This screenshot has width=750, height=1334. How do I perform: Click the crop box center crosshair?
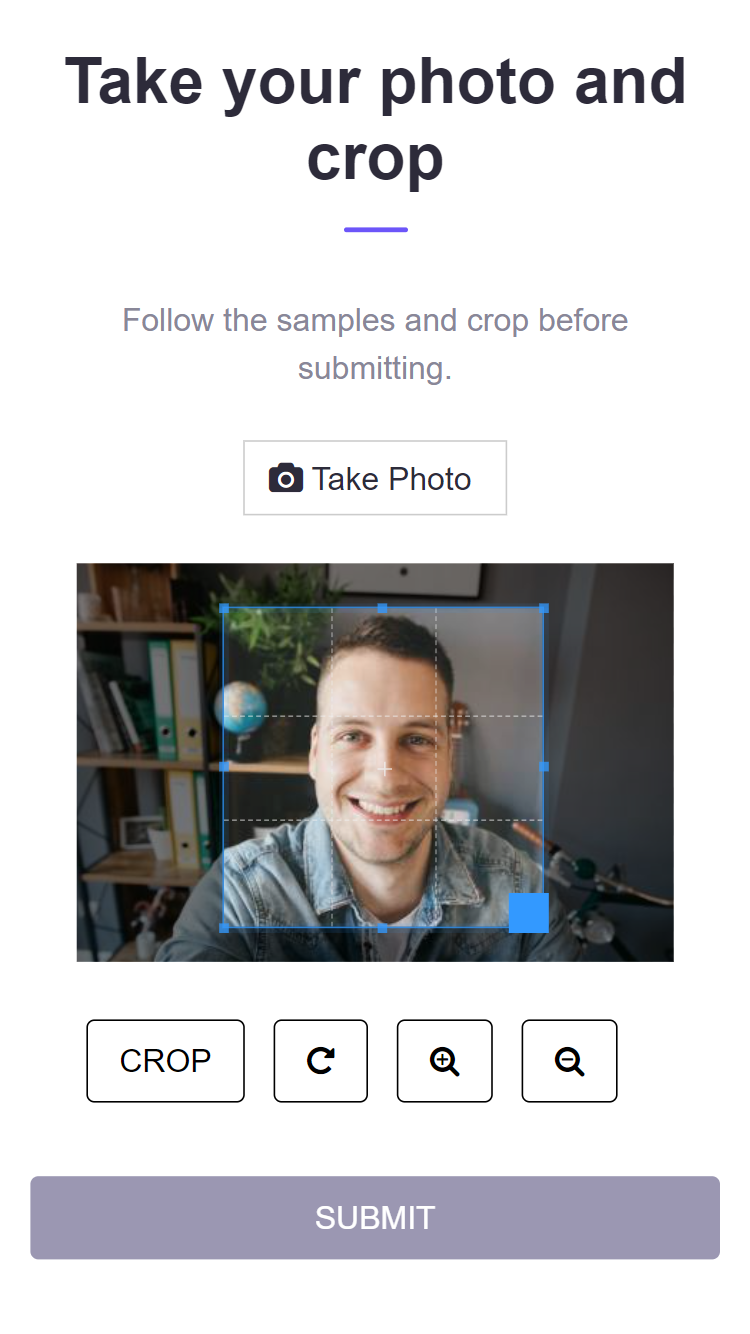[x=386, y=769]
